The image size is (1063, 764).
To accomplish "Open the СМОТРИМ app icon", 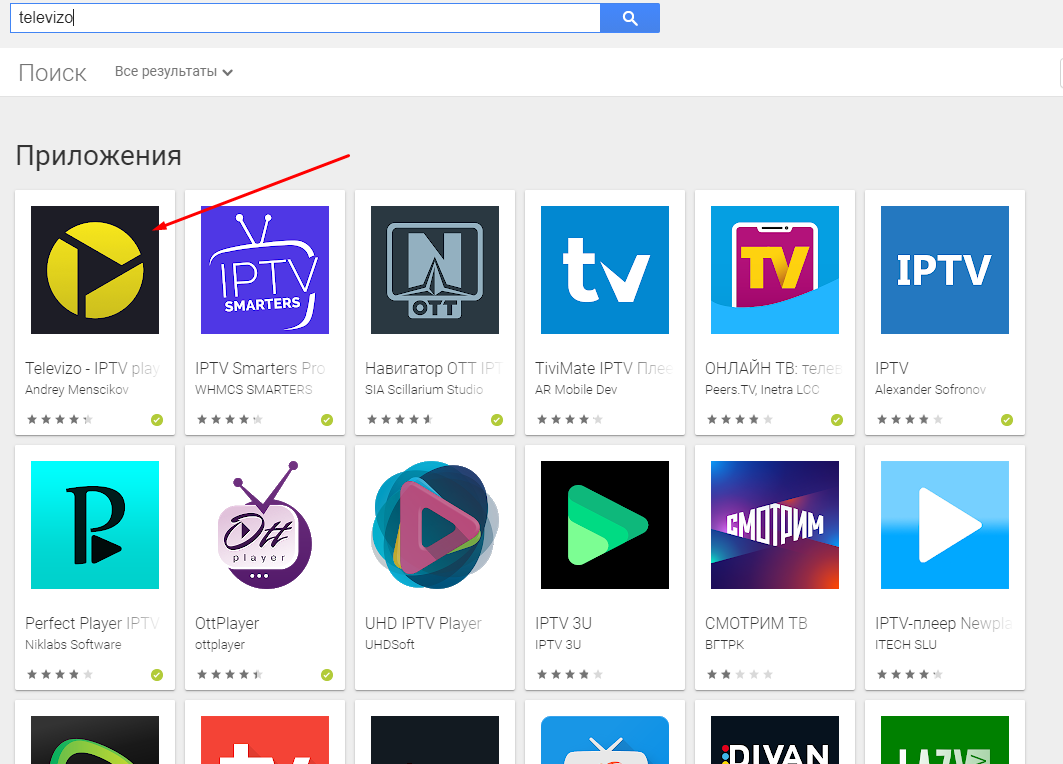I will (775, 525).
